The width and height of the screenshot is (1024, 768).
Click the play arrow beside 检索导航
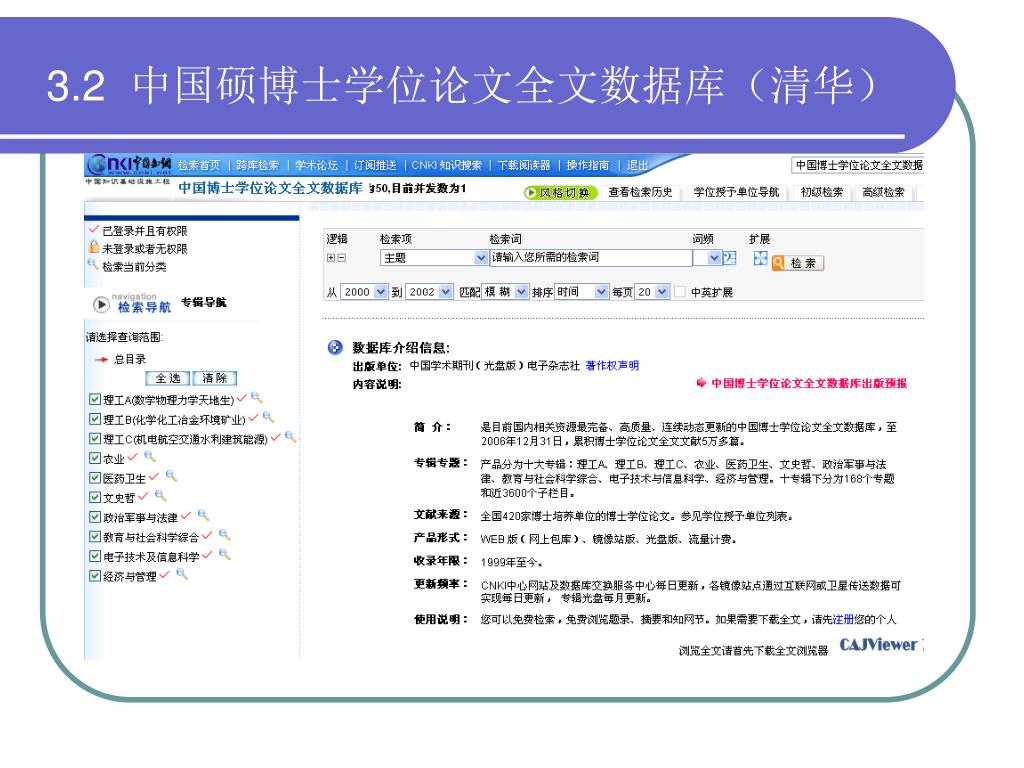pos(101,304)
